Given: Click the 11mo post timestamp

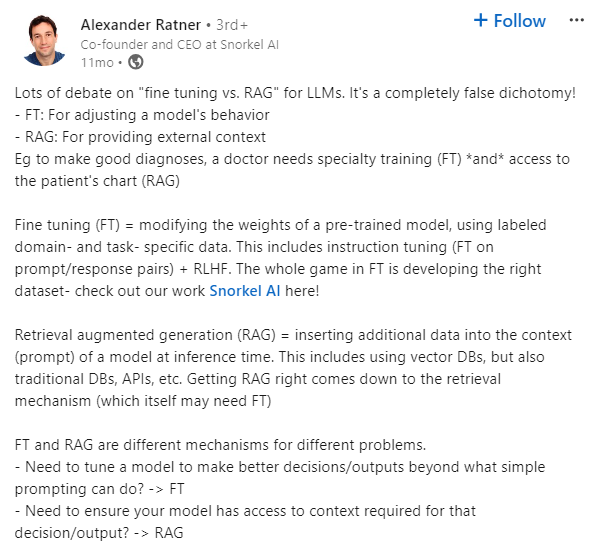Looking at the screenshot, I should click(x=97, y=62).
